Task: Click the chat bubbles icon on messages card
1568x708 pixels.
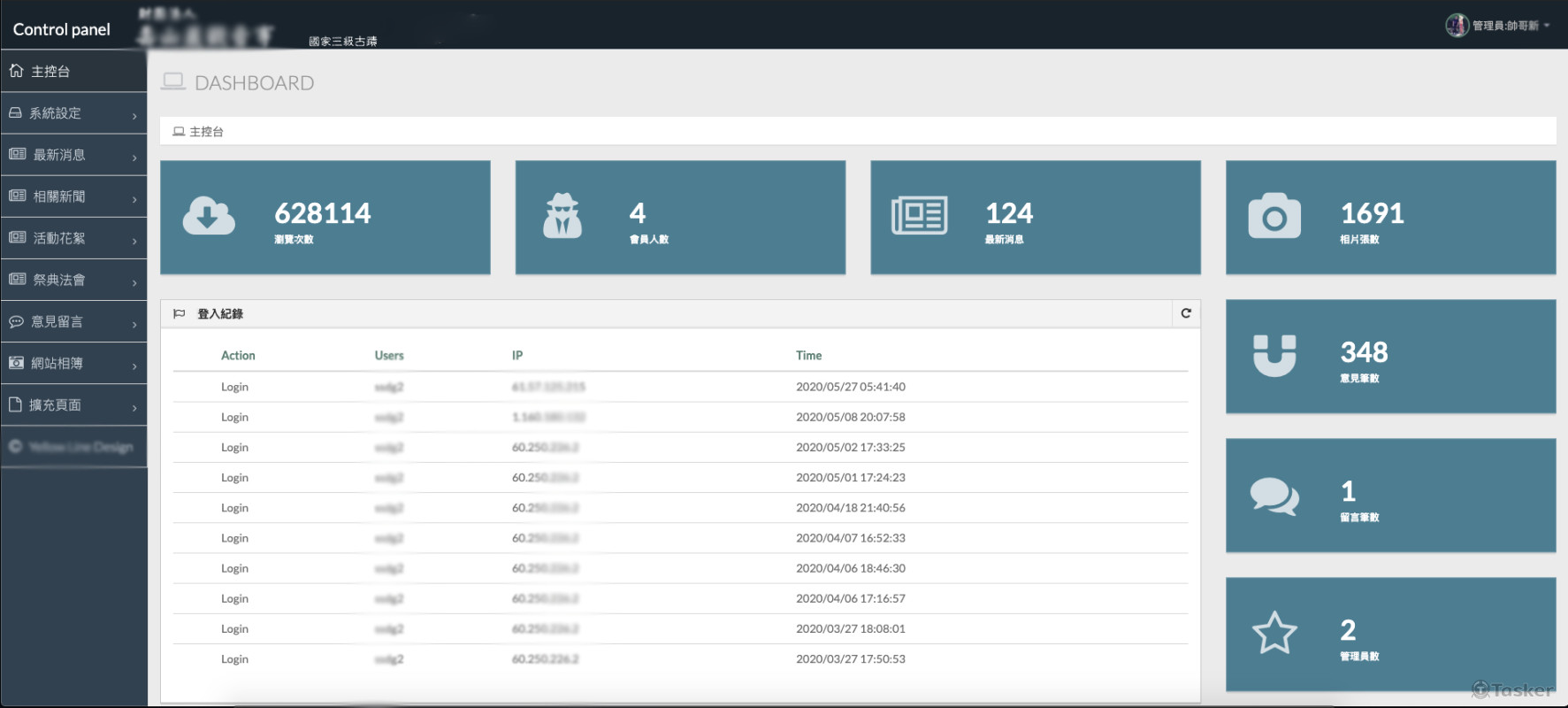Action: (x=1274, y=496)
